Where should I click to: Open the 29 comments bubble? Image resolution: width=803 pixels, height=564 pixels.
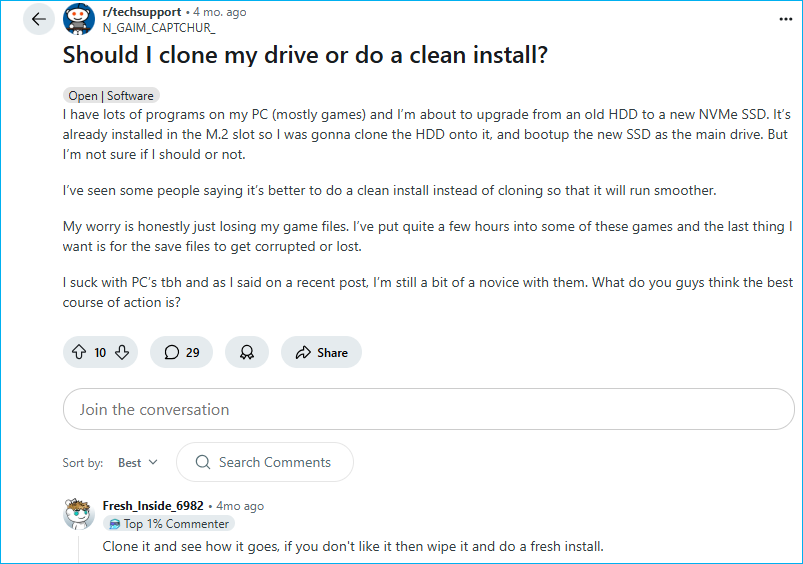(x=181, y=352)
